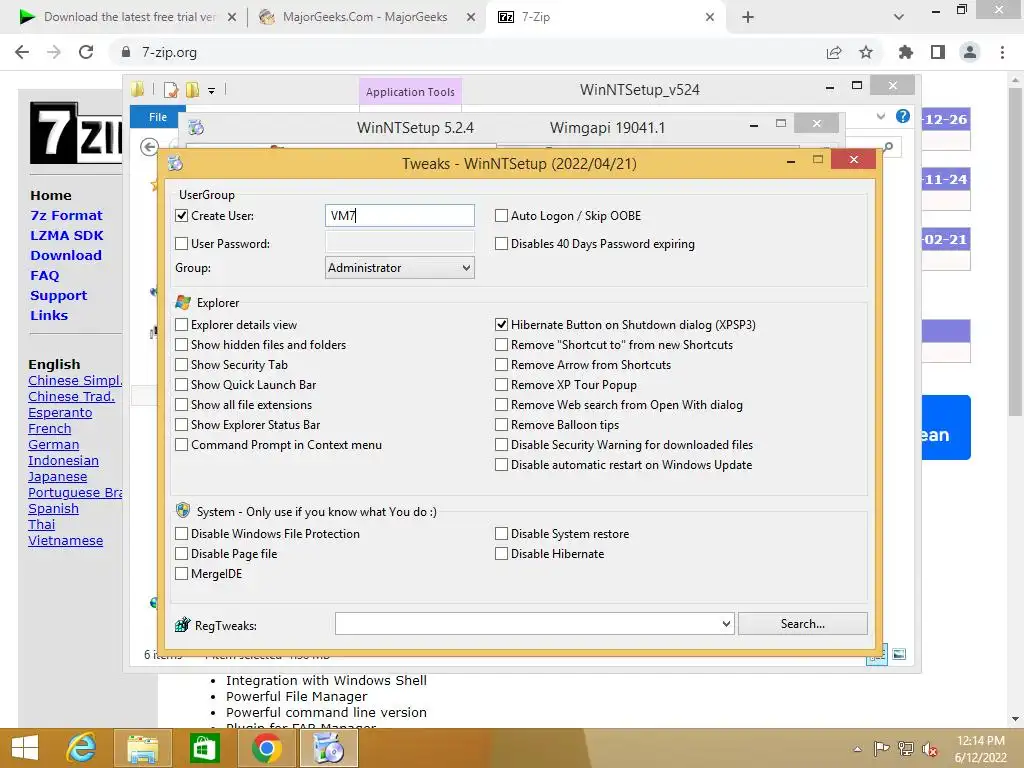
Task: Click the Action Center flag tray icon
Action: pos(881,748)
